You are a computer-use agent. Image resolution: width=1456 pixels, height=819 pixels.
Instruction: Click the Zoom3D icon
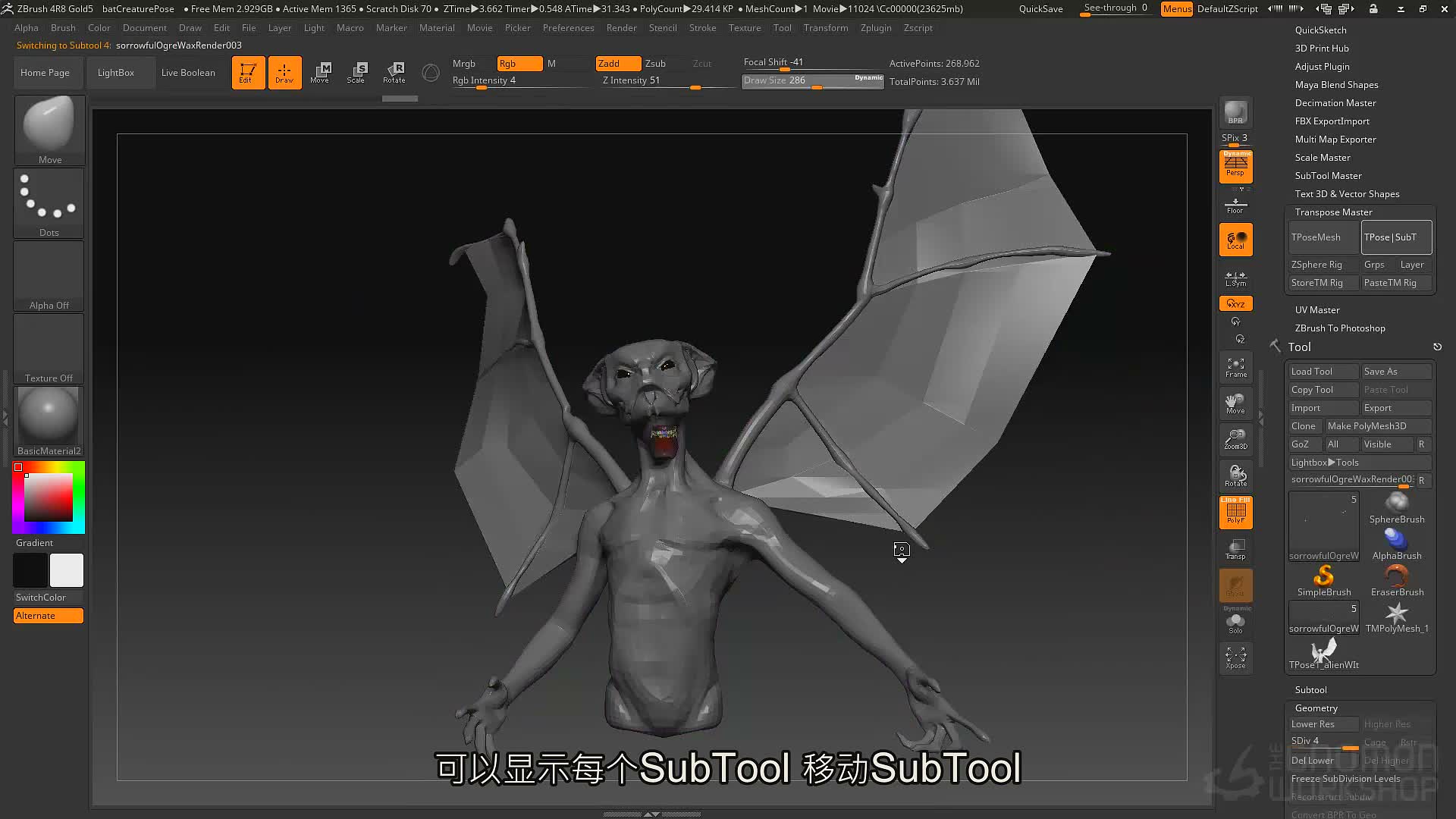[x=1235, y=439]
